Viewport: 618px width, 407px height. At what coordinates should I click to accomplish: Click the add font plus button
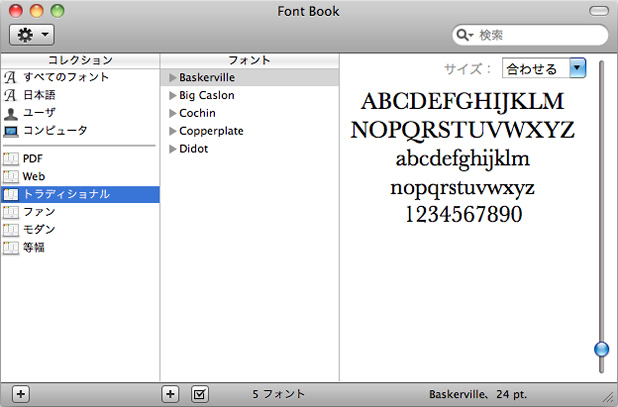pos(171,394)
